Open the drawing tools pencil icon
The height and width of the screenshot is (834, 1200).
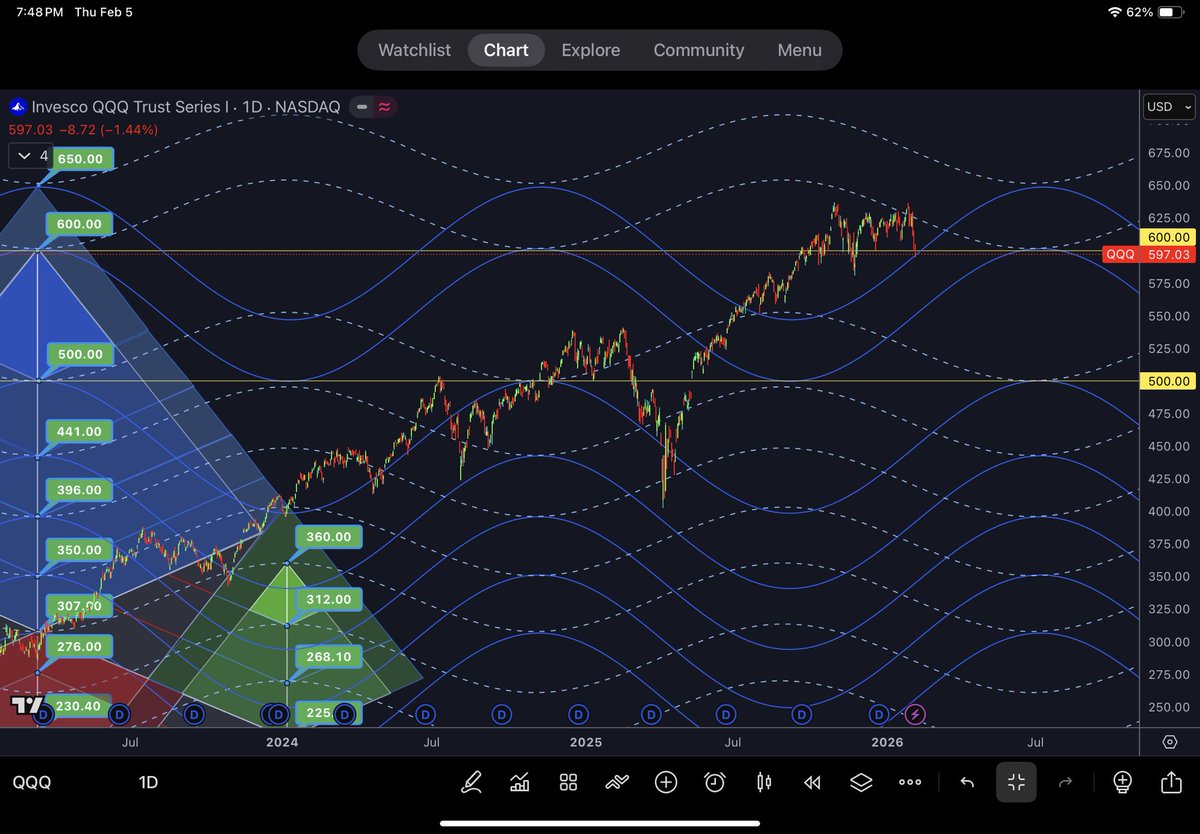tap(471, 783)
